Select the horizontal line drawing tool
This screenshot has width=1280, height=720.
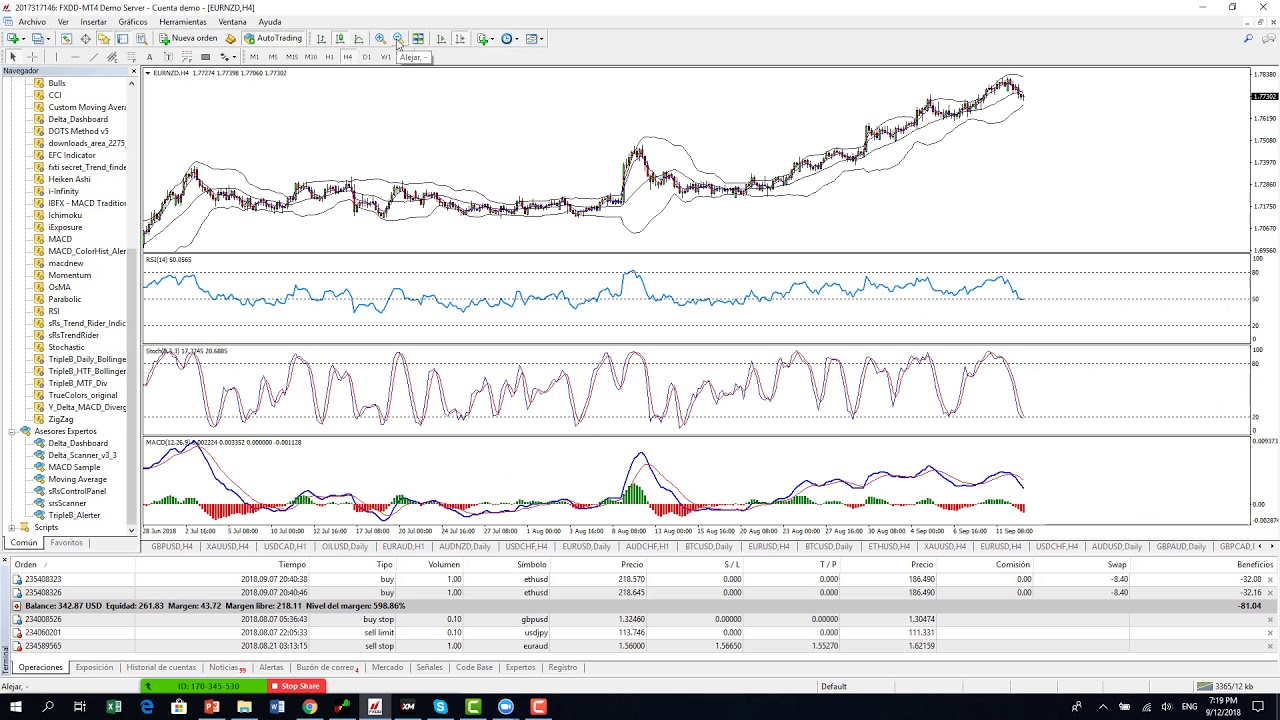click(x=75, y=57)
